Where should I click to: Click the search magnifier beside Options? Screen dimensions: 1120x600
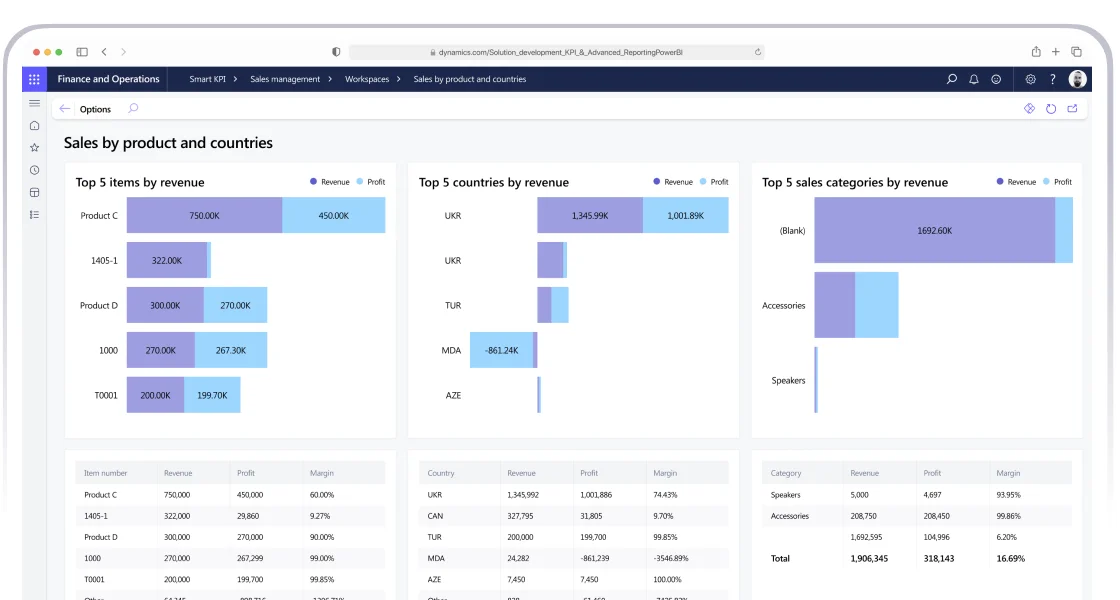[133, 109]
